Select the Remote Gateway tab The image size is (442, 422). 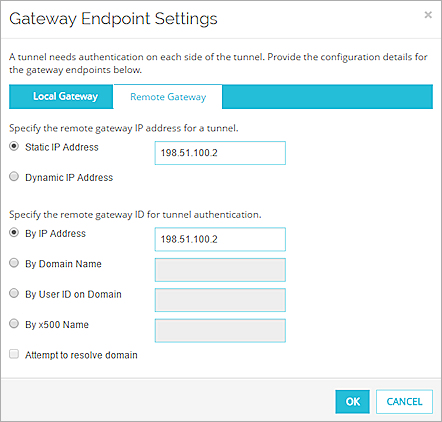[168, 97]
